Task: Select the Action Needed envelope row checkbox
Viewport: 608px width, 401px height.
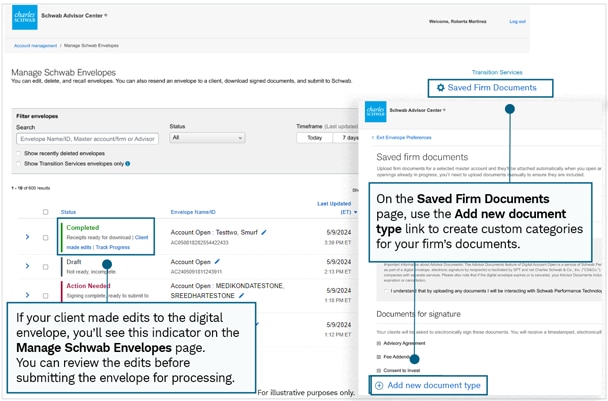Action: click(45, 296)
